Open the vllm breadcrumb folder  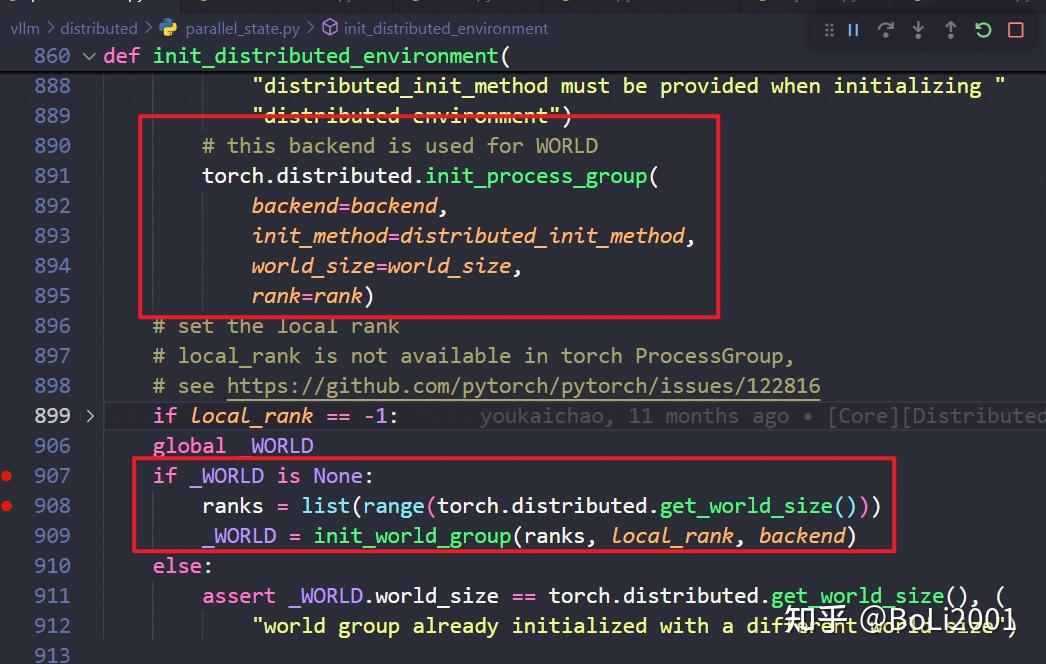point(25,29)
